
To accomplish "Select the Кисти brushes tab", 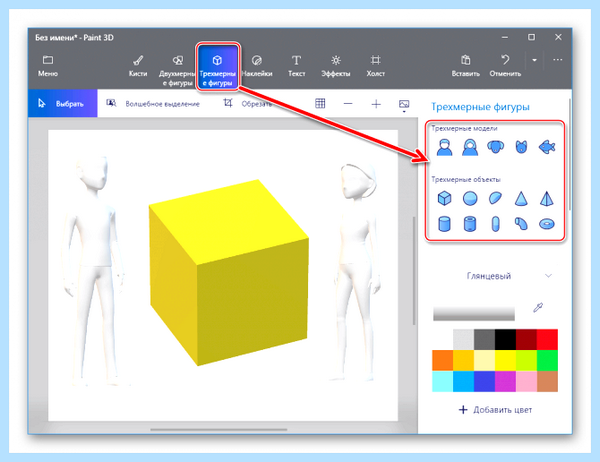I will [138, 65].
